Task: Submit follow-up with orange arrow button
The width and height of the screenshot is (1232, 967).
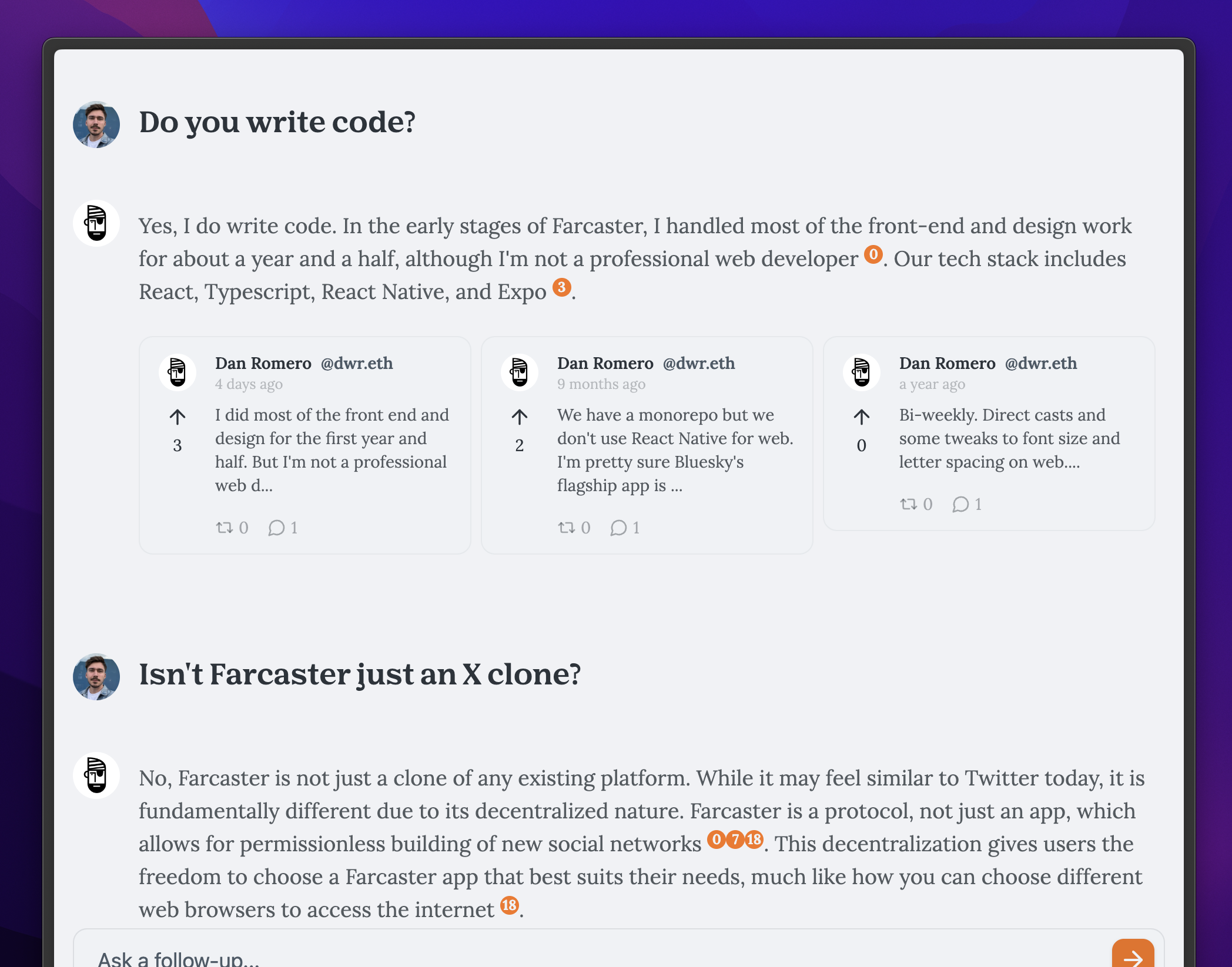Action: (x=1132, y=955)
